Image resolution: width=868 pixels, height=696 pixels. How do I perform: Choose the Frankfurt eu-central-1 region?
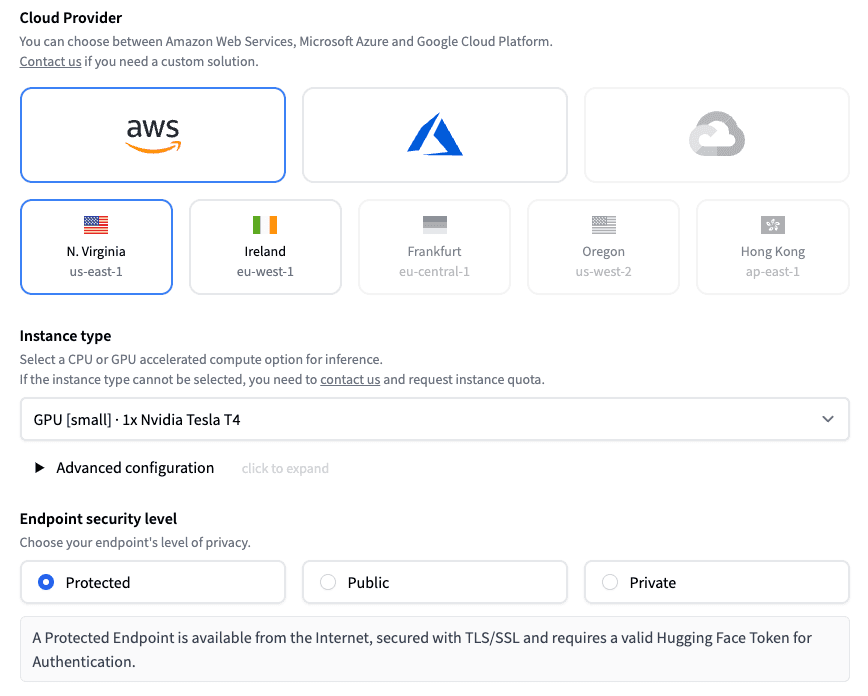pyautogui.click(x=435, y=247)
